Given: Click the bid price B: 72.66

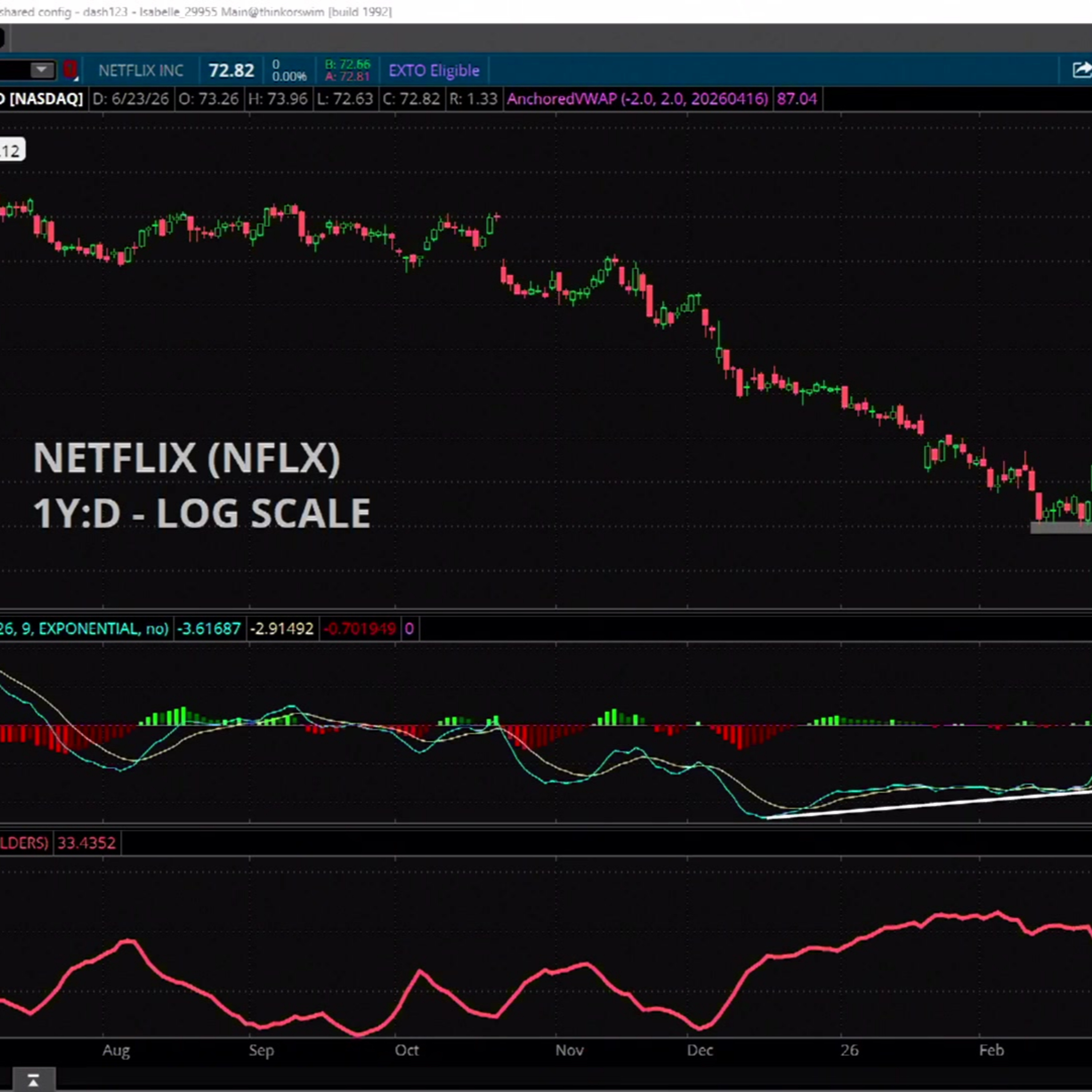Looking at the screenshot, I should (348, 64).
